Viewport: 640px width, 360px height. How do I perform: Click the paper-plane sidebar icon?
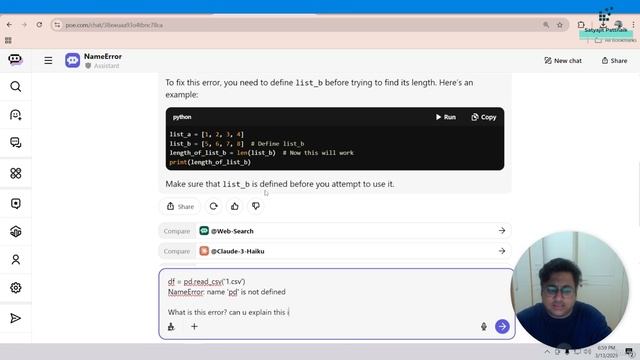tap(16, 318)
